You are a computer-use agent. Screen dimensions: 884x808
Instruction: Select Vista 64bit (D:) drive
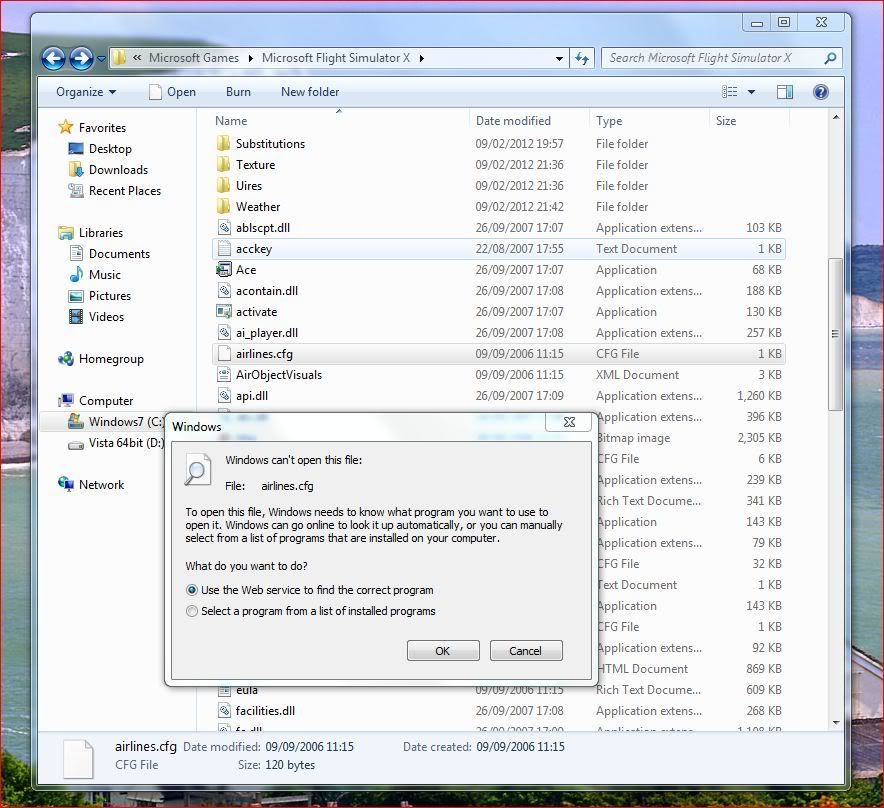tap(116, 443)
